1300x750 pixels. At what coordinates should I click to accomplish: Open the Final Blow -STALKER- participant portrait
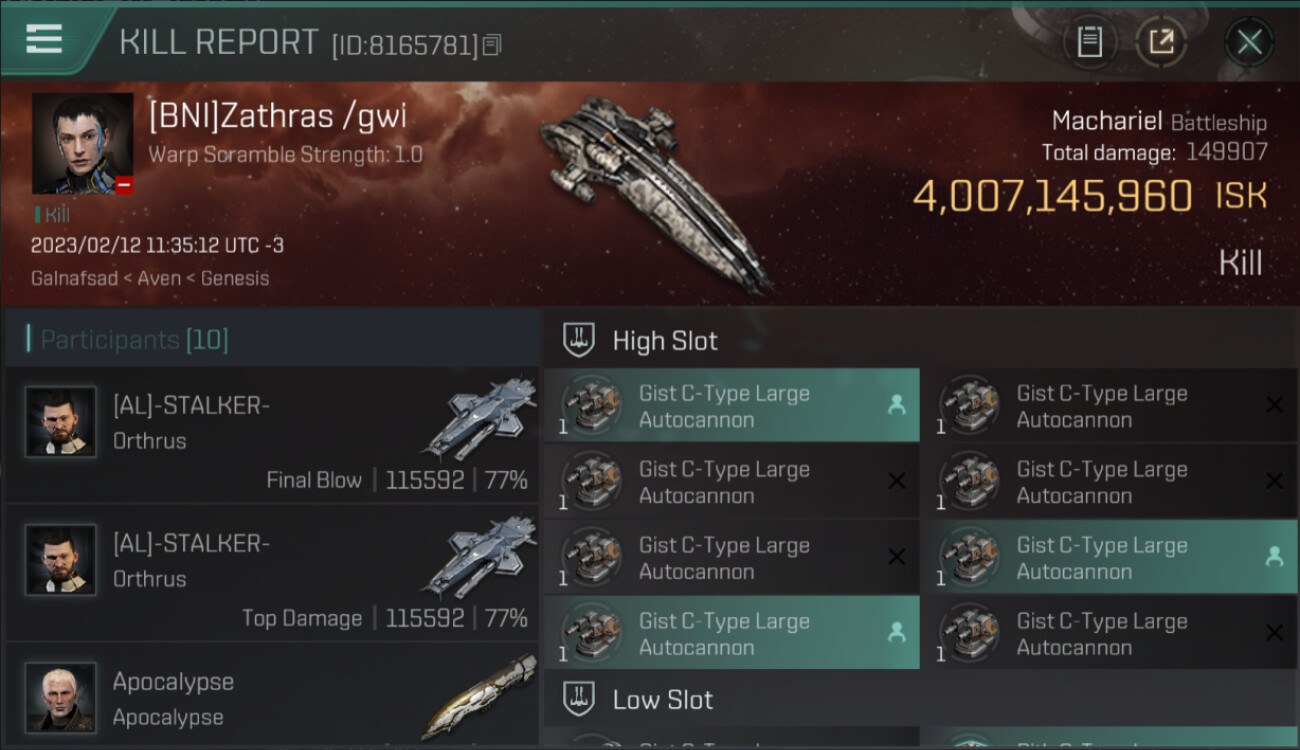coord(61,422)
